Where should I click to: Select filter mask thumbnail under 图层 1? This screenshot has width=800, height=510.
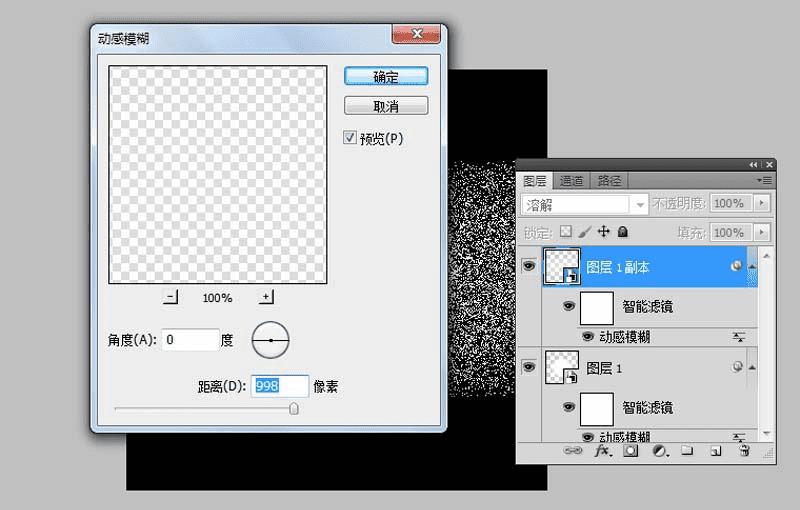click(596, 409)
